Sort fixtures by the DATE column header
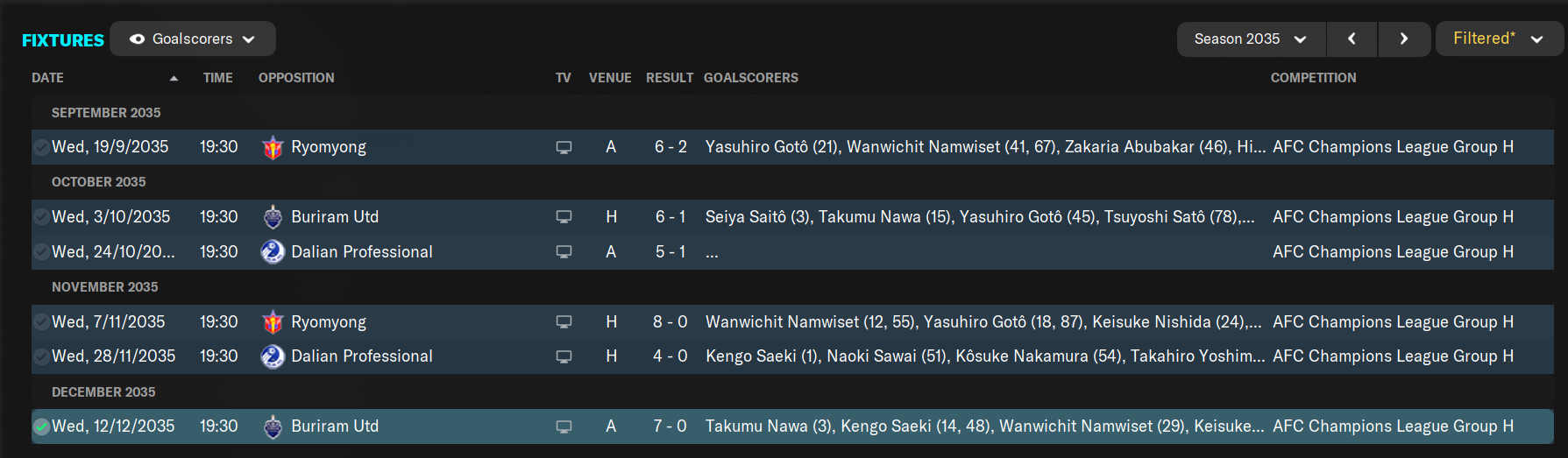This screenshot has width=1568, height=458. (47, 78)
